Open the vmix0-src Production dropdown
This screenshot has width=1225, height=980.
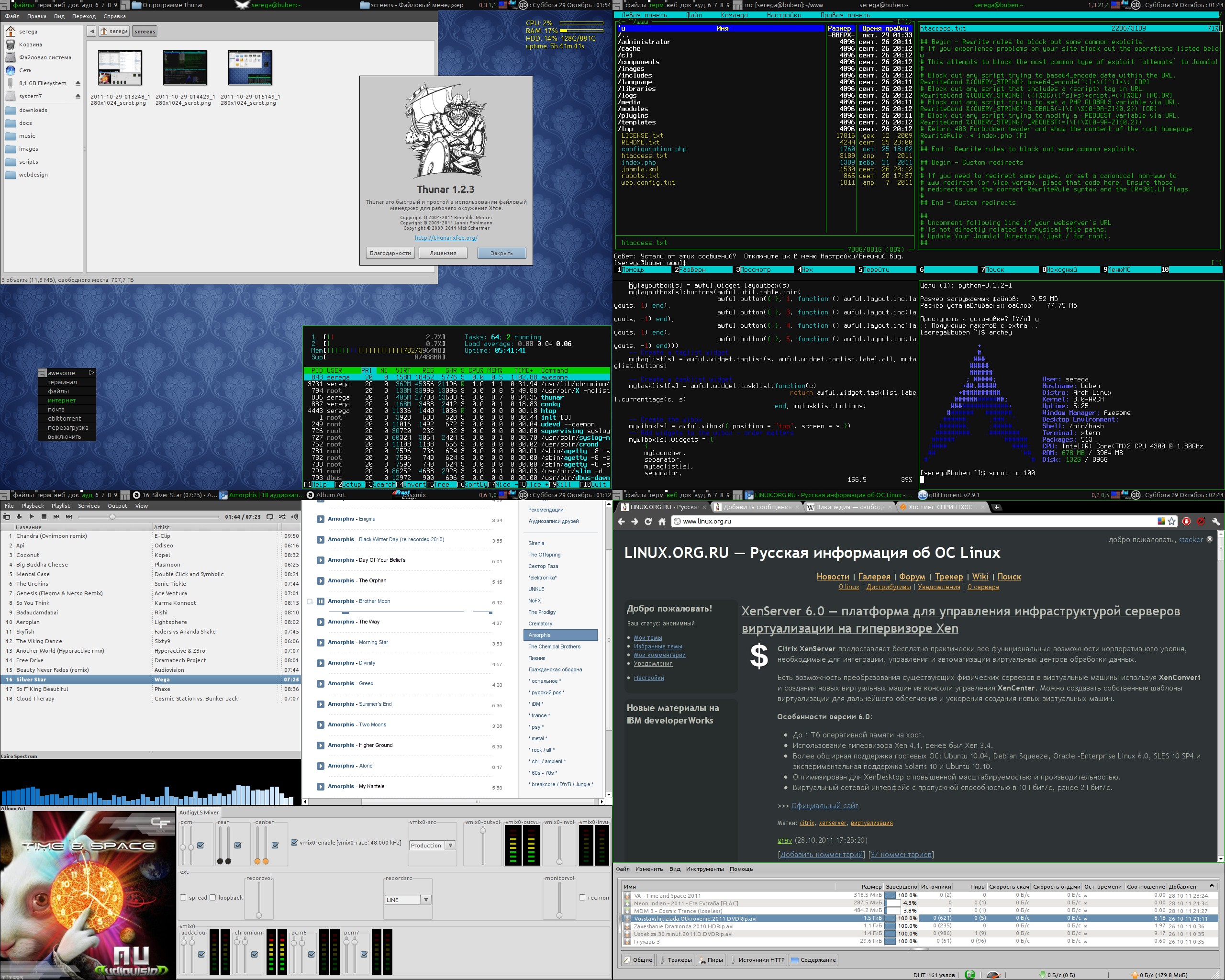point(433,846)
